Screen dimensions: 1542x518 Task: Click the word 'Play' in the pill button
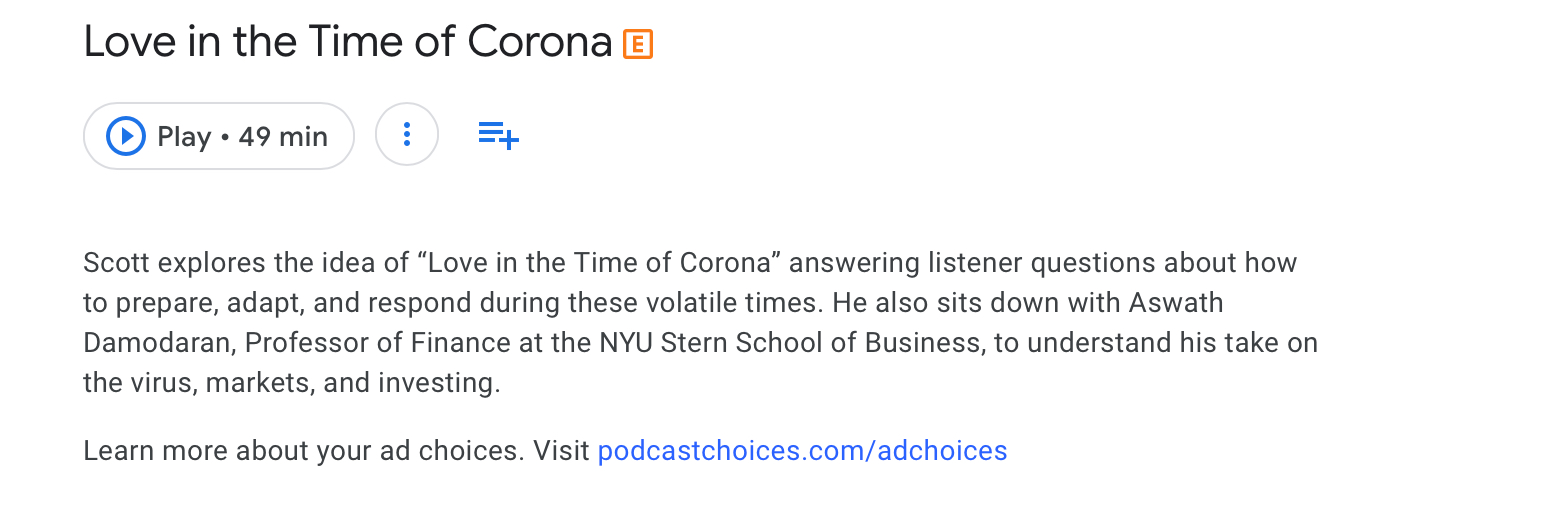pos(184,136)
